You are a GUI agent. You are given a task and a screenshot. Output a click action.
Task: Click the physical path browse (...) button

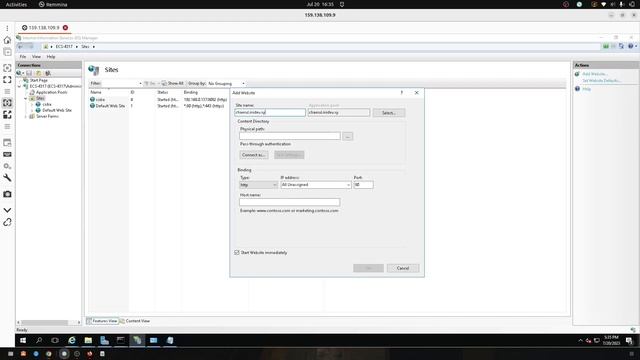coord(348,136)
